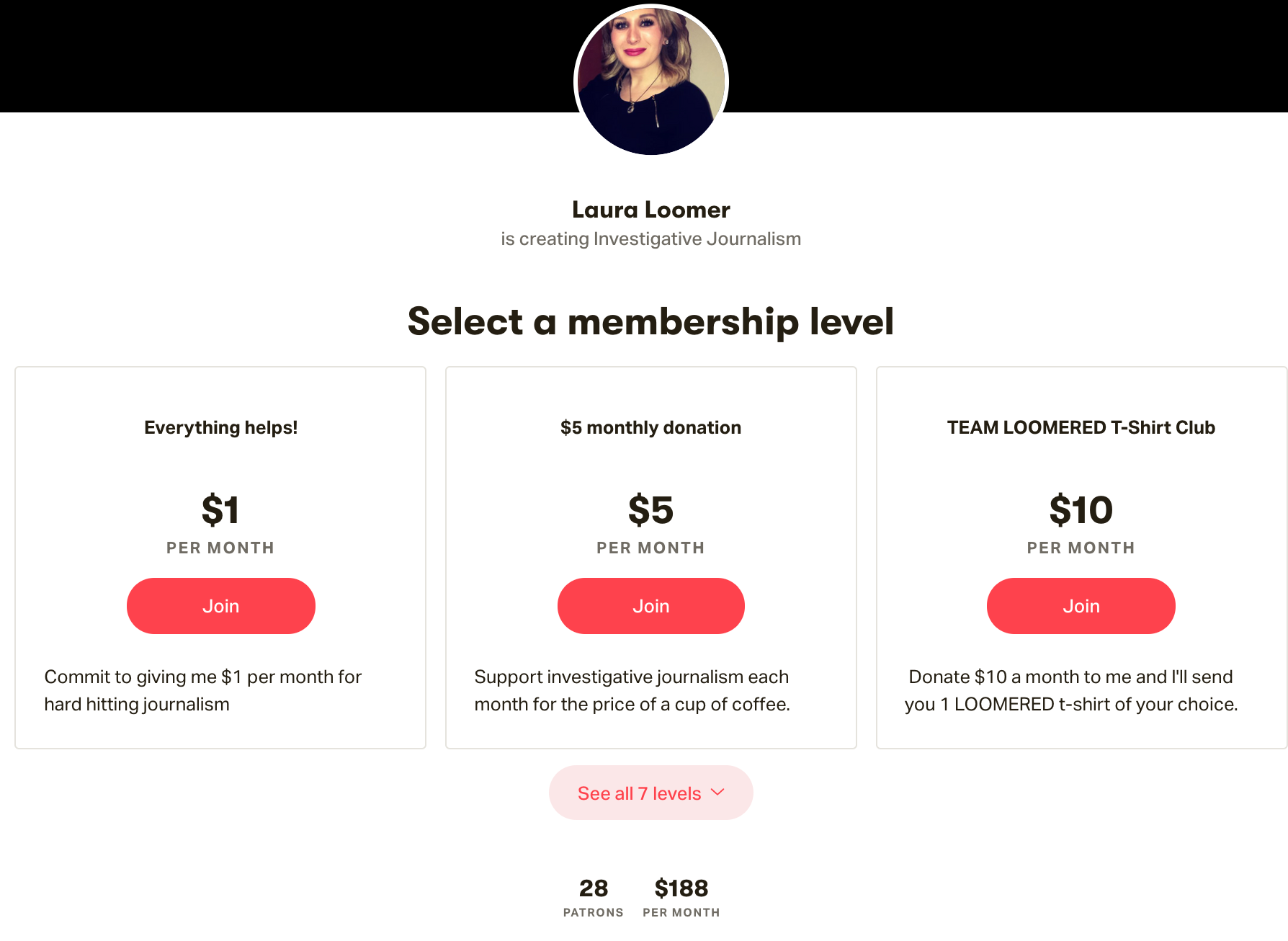This screenshot has width=1288, height=941.
Task: Expand the See all 7 levels chevron
Action: pyautogui.click(x=717, y=793)
